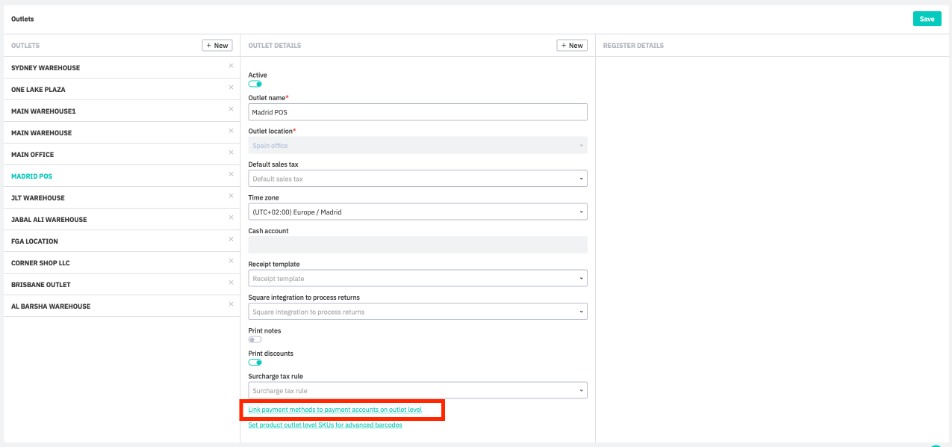Image resolution: width=952 pixels, height=447 pixels.
Task: Remove Madrid POS outlet using X icon
Action: [x=230, y=175]
